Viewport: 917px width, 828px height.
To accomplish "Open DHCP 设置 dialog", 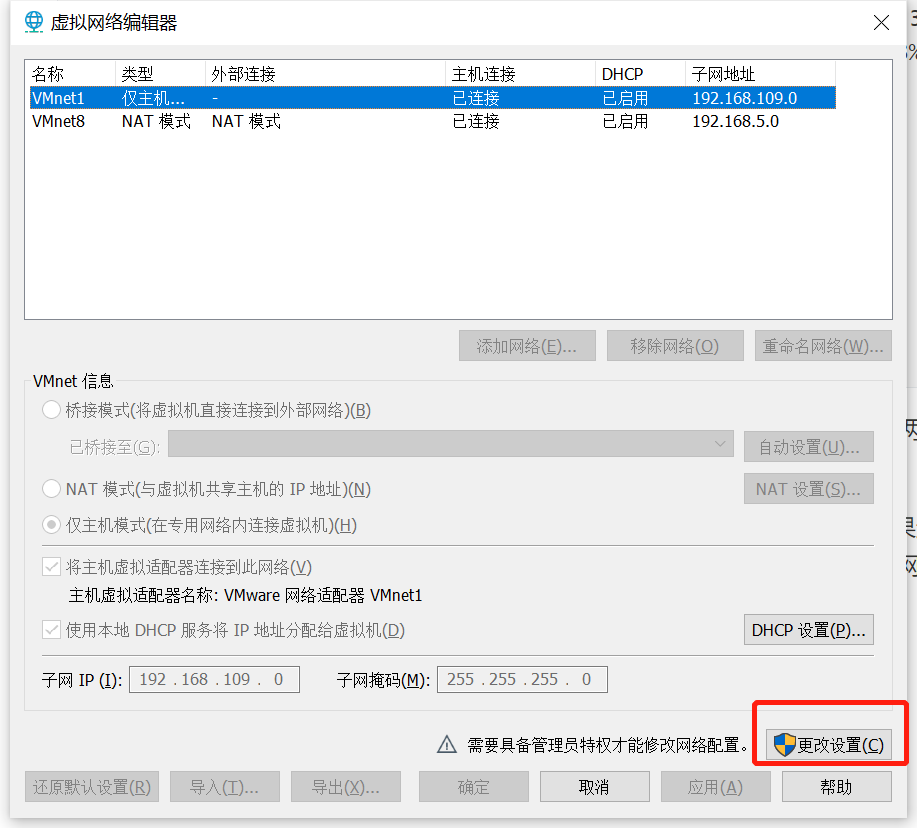I will tap(809, 630).
